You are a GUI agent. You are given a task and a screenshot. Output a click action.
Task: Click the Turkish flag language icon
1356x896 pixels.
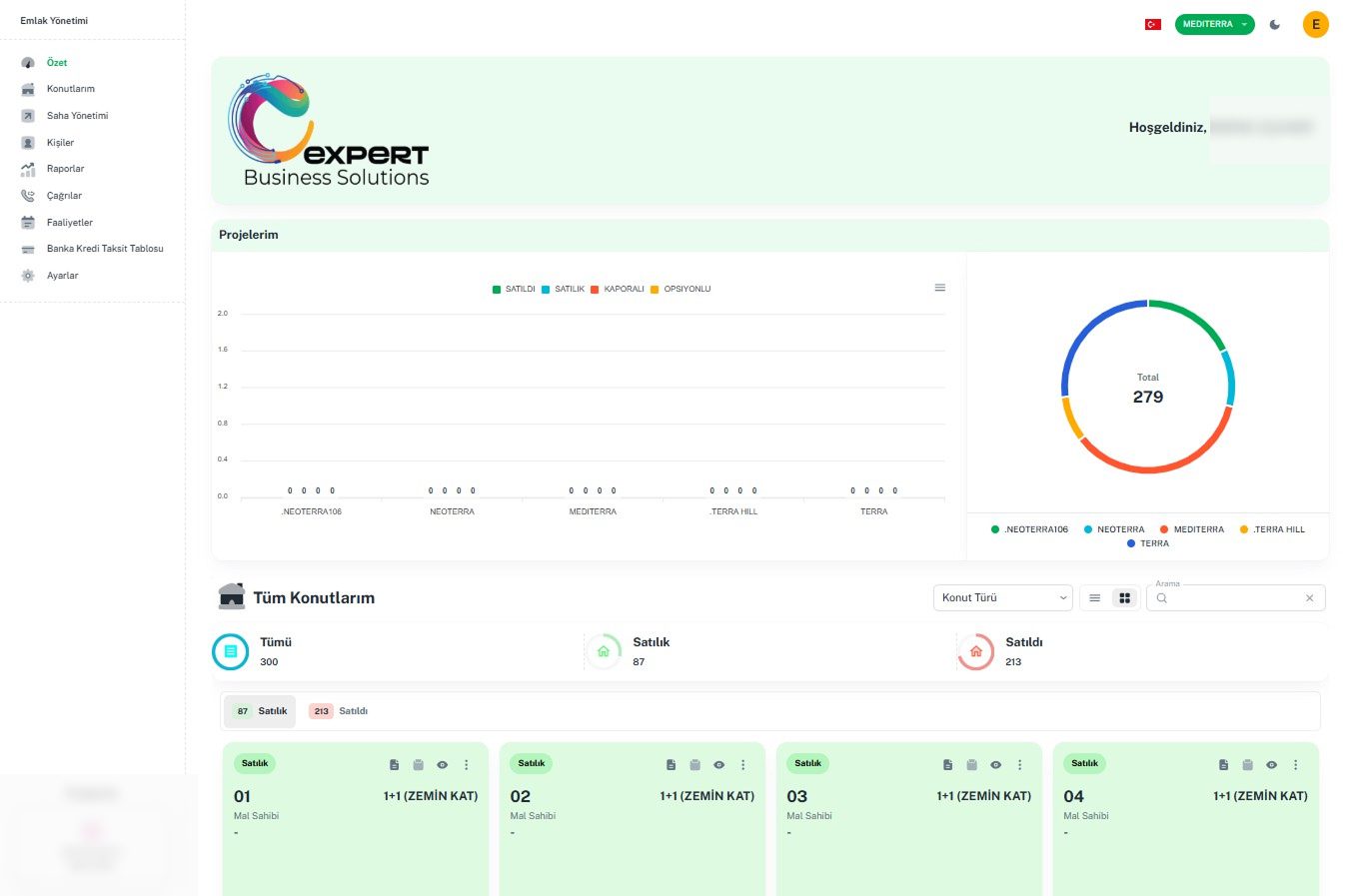pos(1152,24)
